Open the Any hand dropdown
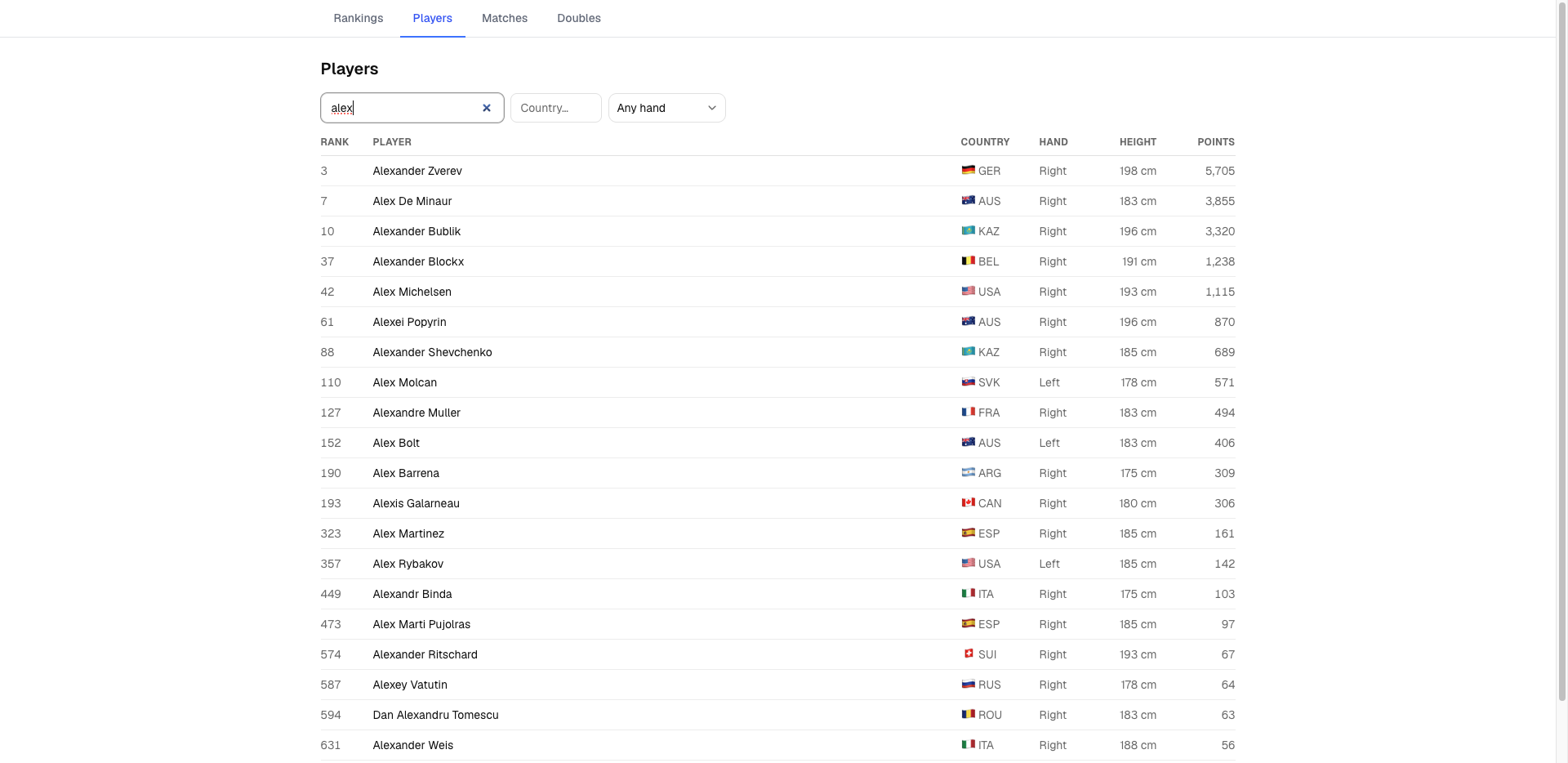 pyautogui.click(x=666, y=108)
